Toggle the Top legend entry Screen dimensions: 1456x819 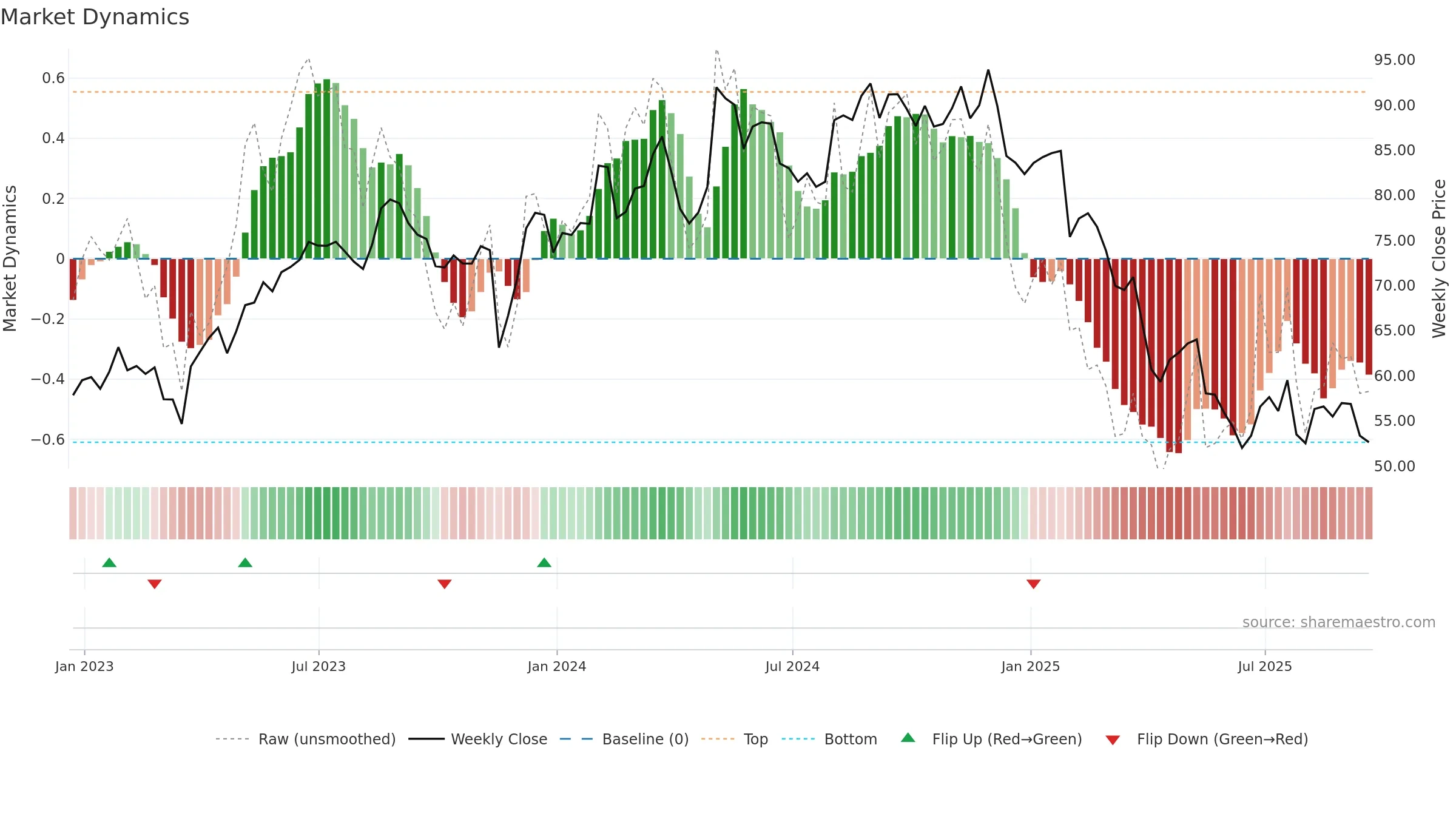click(735, 739)
